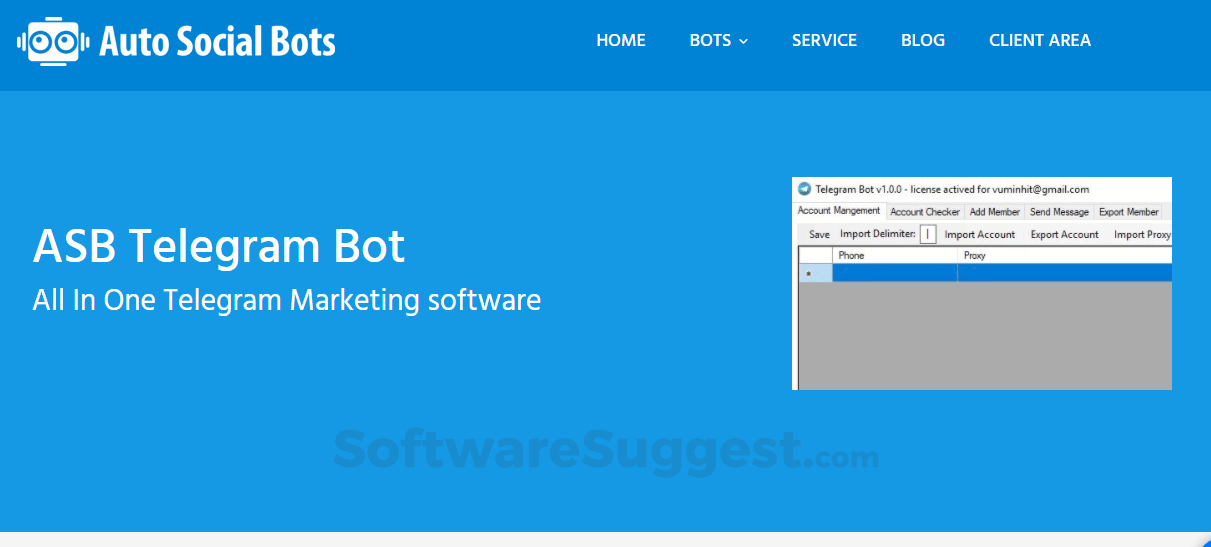Click the Export Account button
Image resolution: width=1211 pixels, height=547 pixels.
point(1065,234)
